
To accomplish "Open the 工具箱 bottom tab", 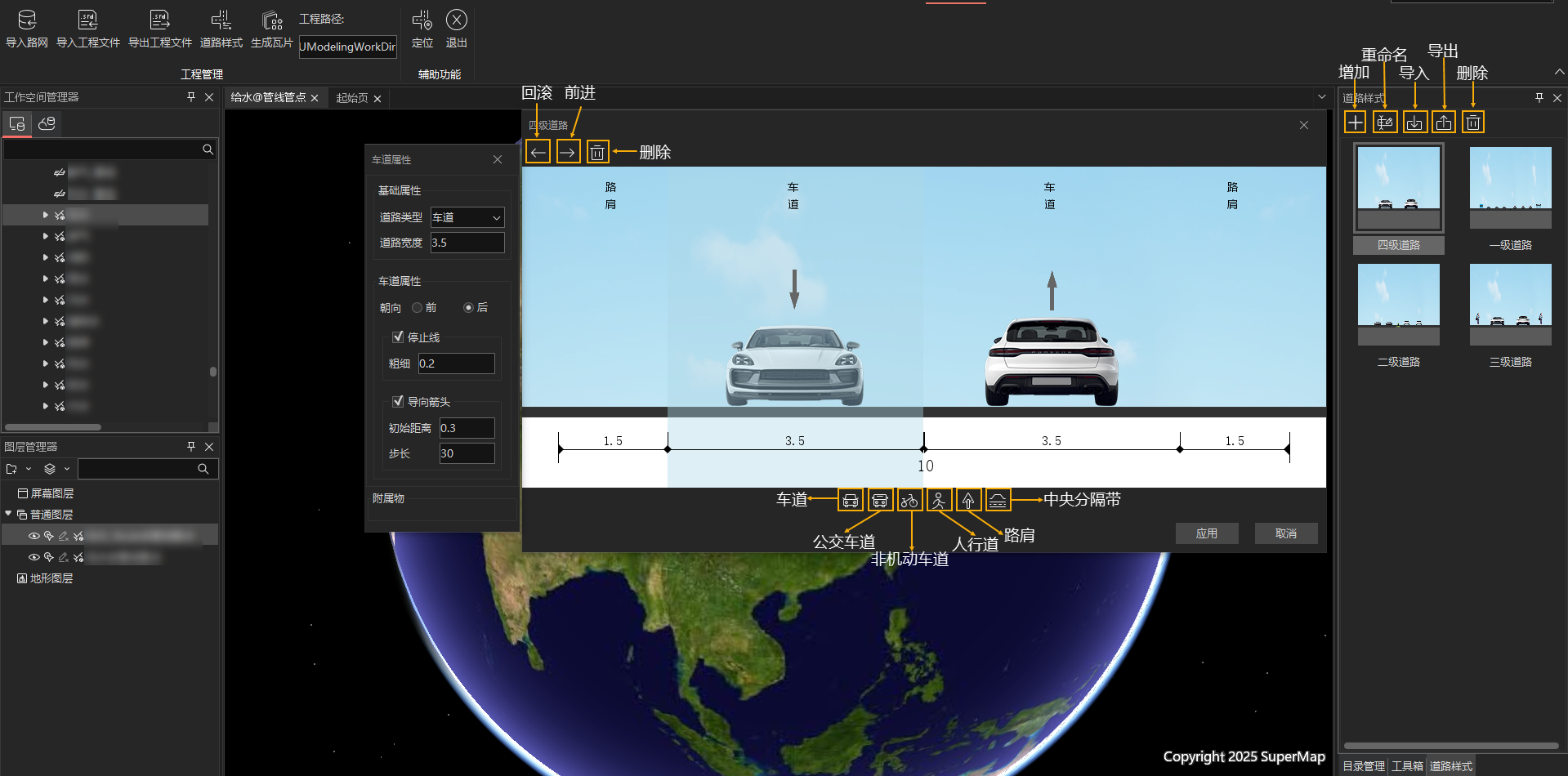I will (1407, 766).
